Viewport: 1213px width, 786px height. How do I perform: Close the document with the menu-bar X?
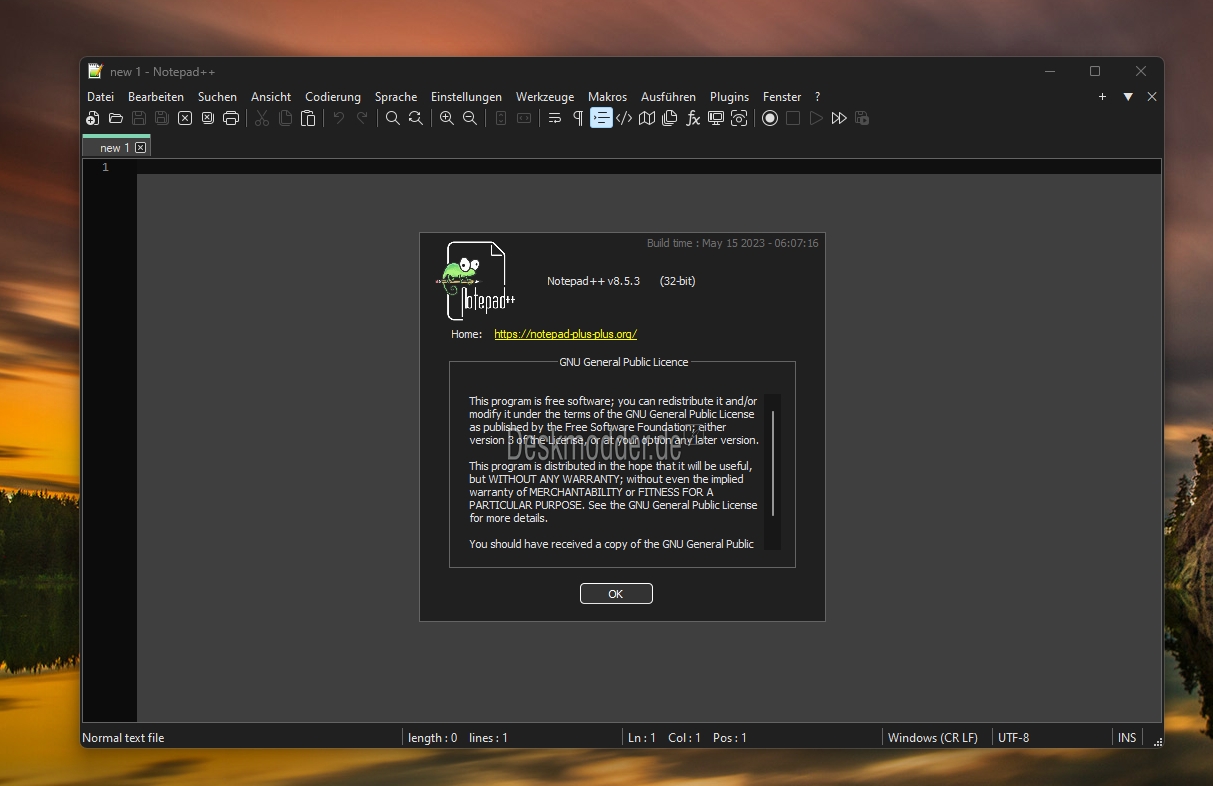click(1152, 97)
